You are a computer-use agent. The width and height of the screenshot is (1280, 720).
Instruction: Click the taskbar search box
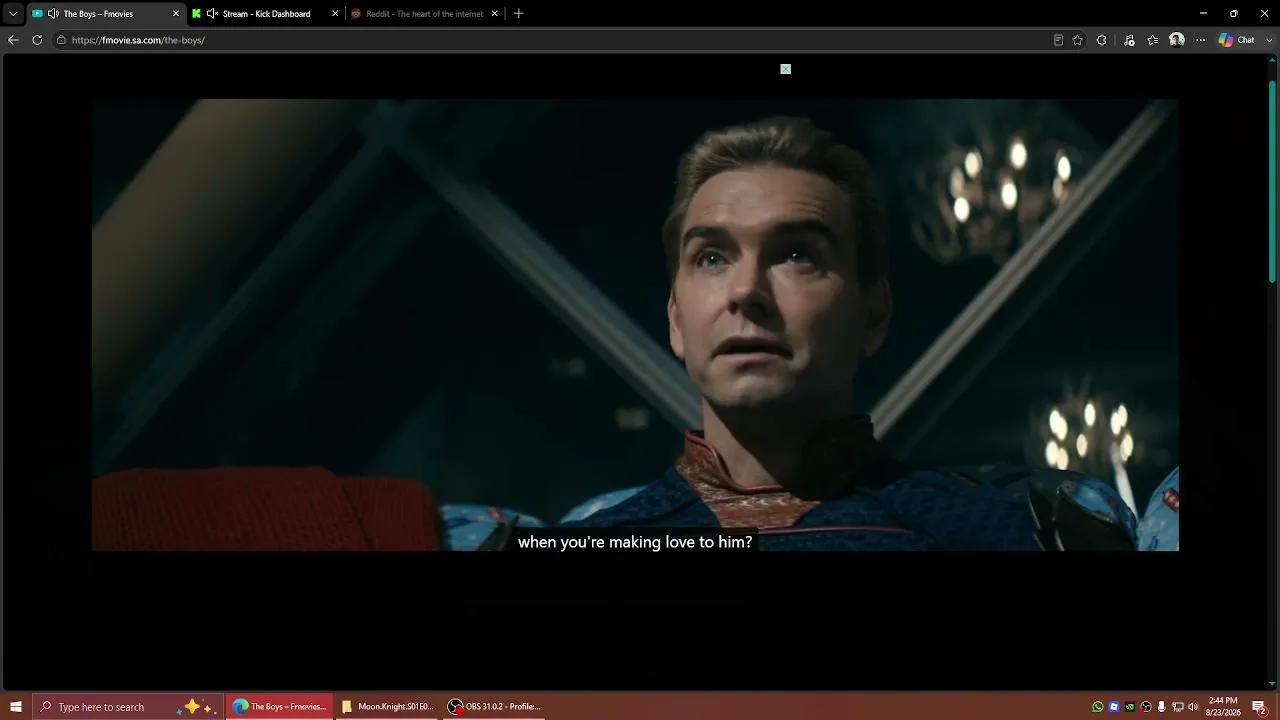tap(128, 707)
